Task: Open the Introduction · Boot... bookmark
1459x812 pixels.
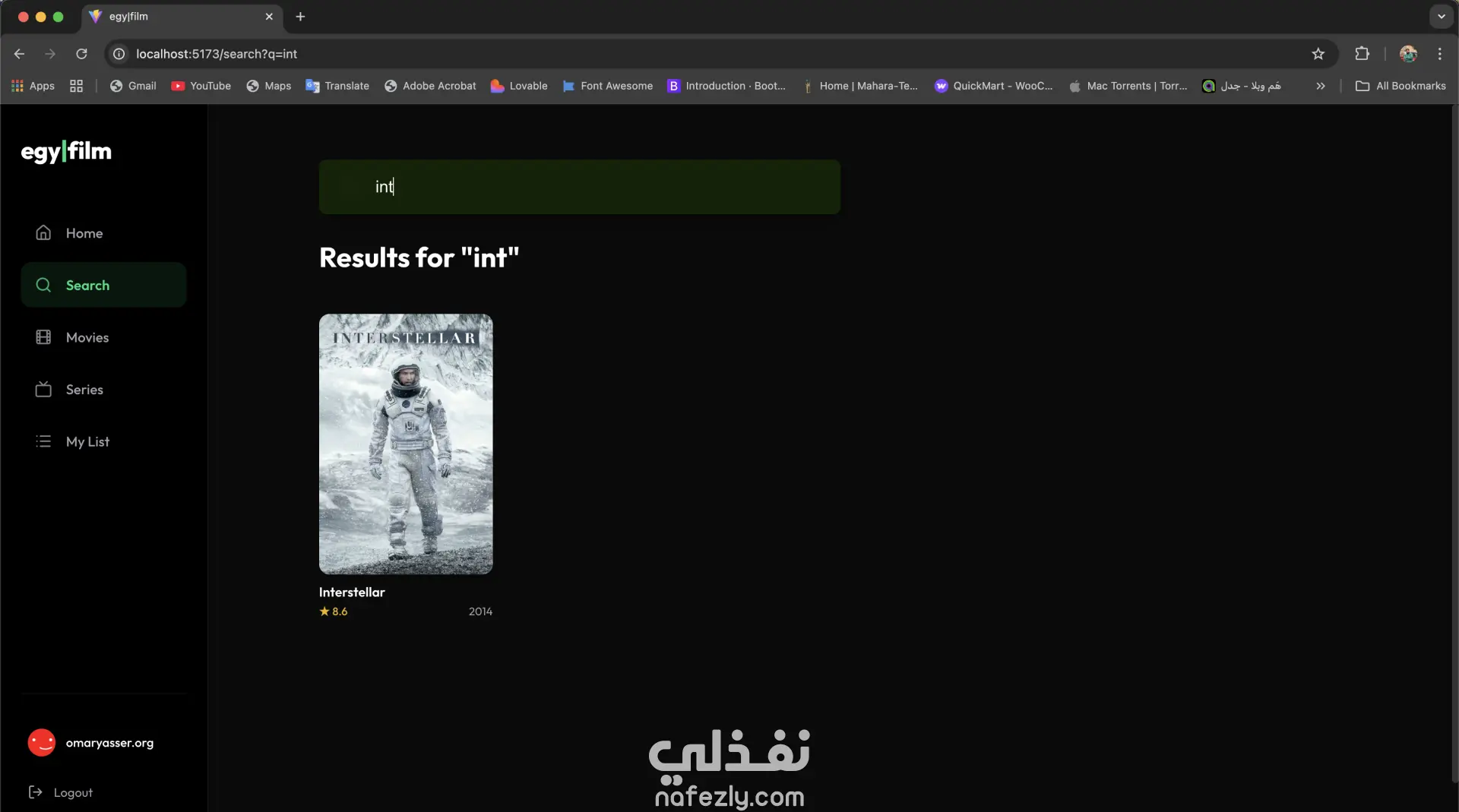Action: [726, 86]
